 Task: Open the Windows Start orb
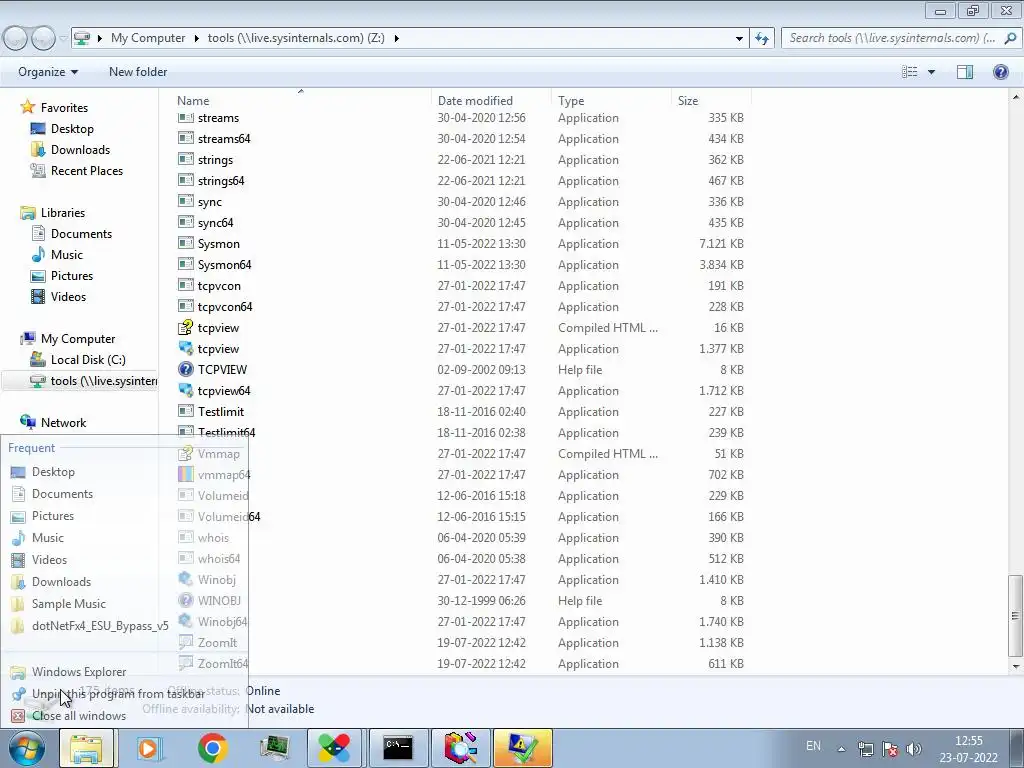[26, 748]
